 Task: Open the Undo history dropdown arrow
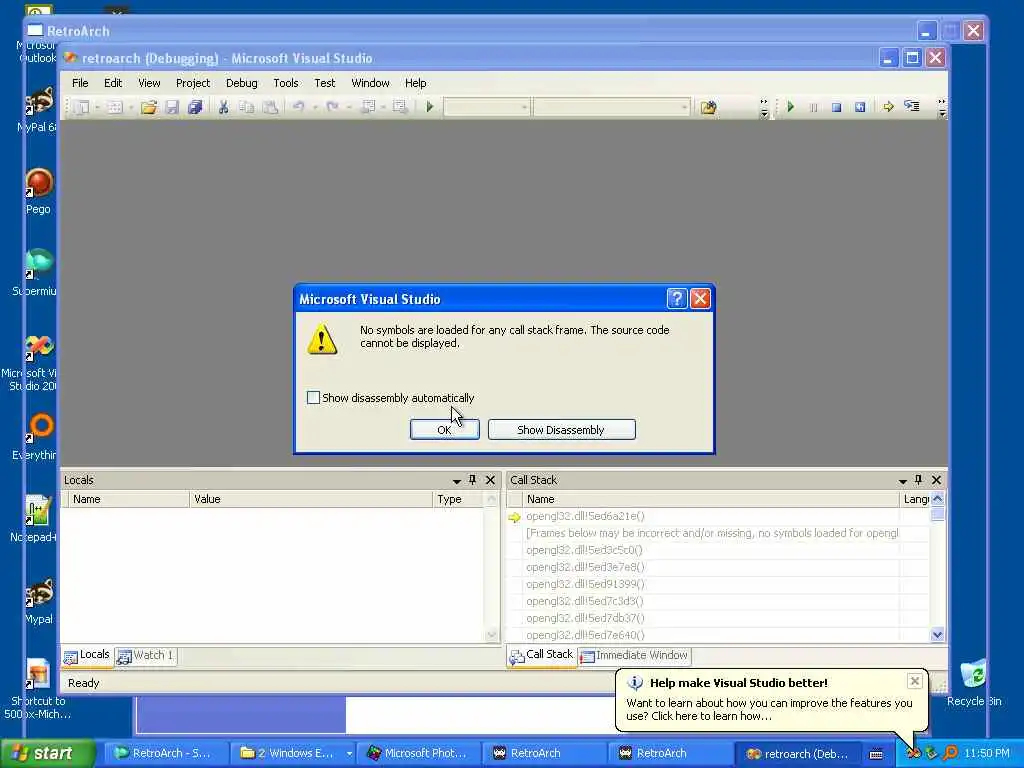click(315, 107)
